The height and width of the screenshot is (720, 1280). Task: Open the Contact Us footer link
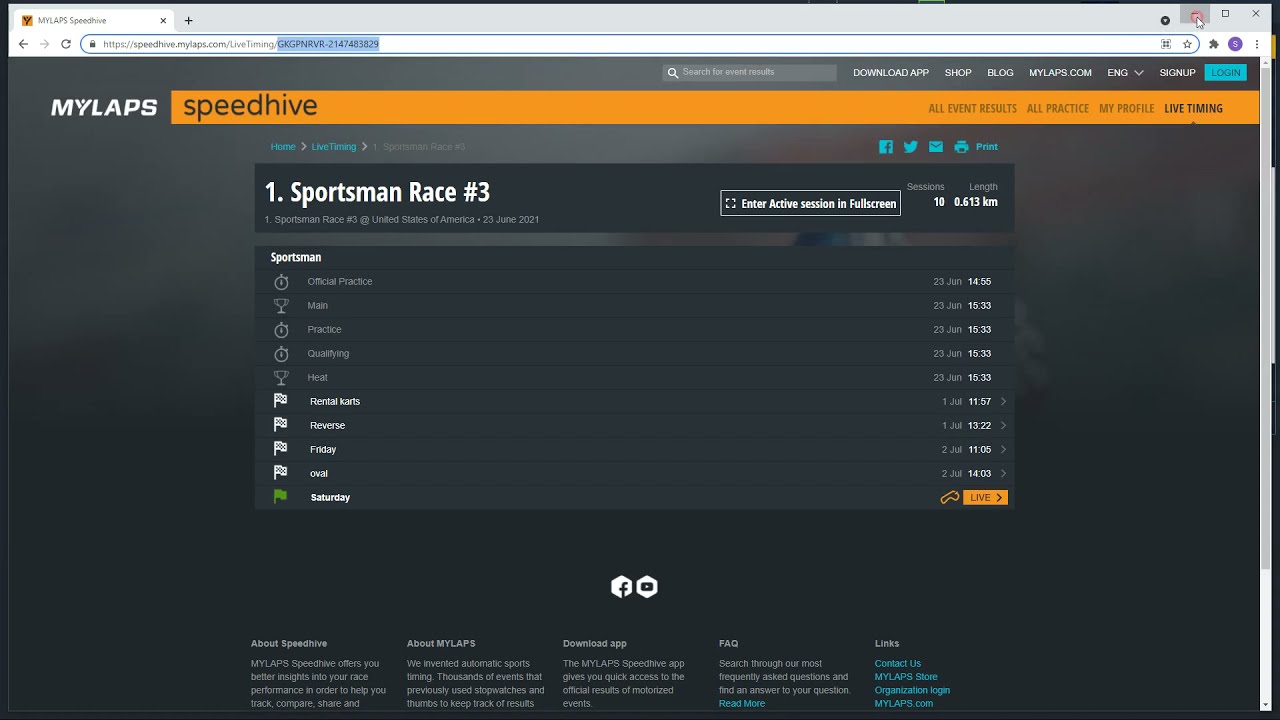pyautogui.click(x=898, y=664)
